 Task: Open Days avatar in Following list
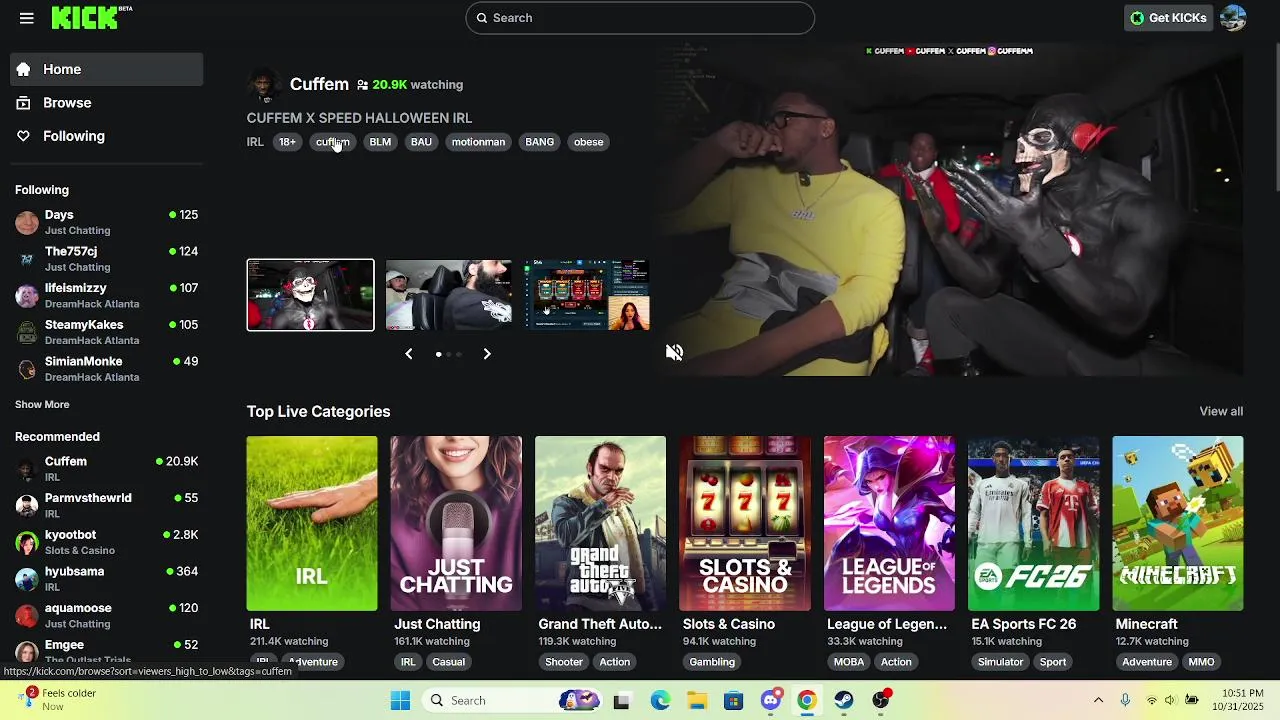[27, 222]
